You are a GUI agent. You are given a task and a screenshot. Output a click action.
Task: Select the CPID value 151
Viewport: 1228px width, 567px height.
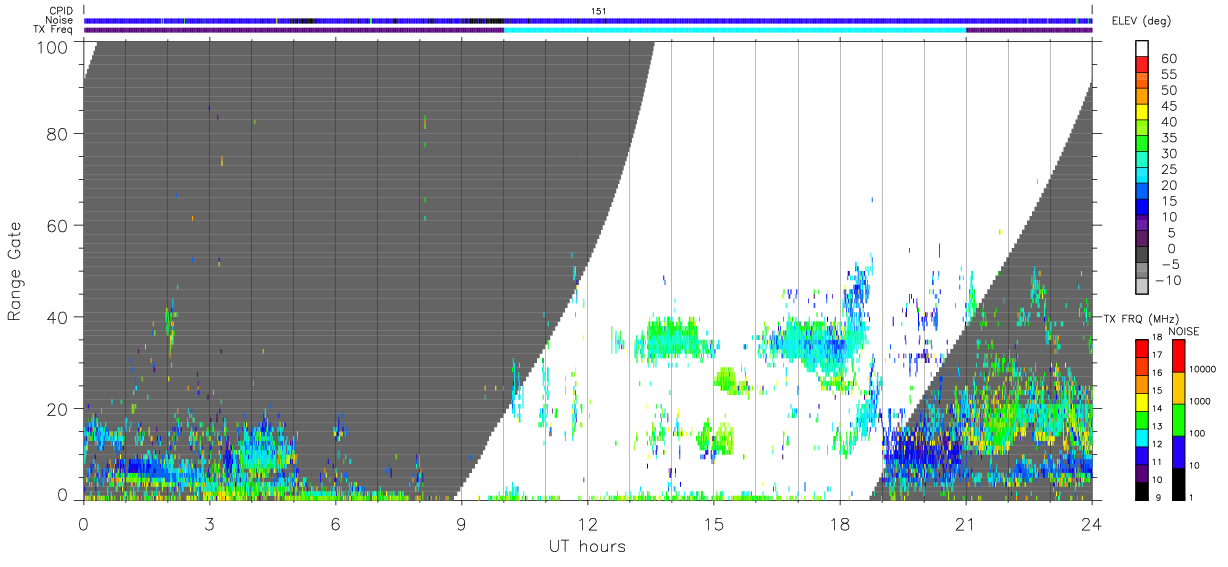(601, 11)
